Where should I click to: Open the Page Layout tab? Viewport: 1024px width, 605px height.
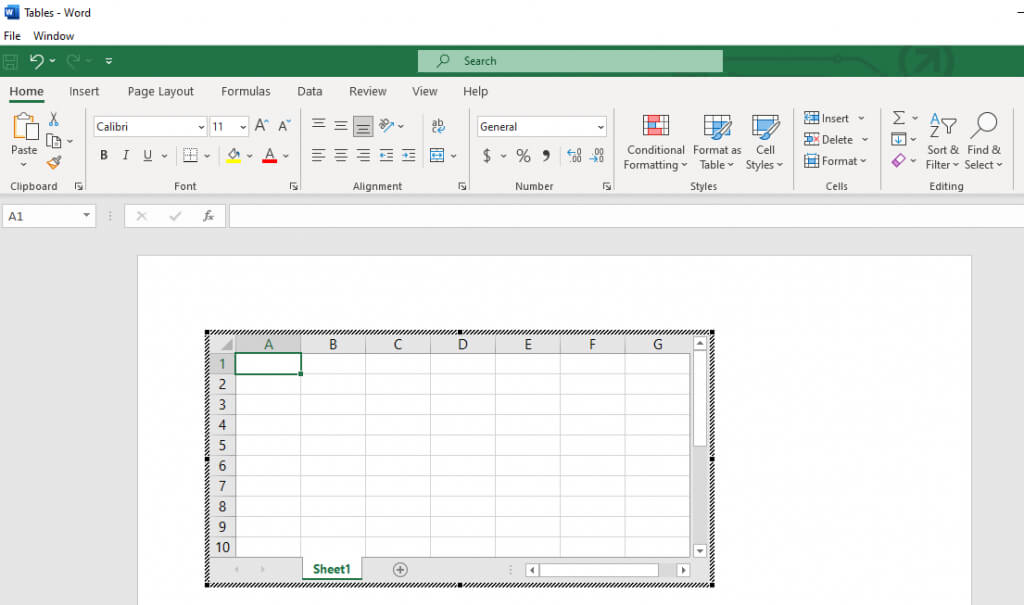coord(161,91)
